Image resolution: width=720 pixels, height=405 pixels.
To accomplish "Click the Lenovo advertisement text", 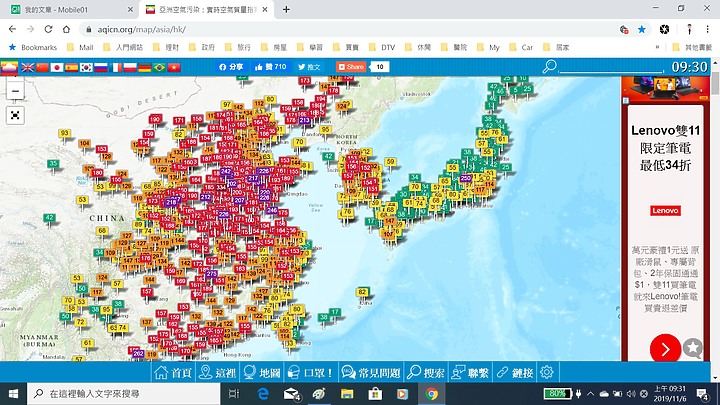I will click(665, 147).
